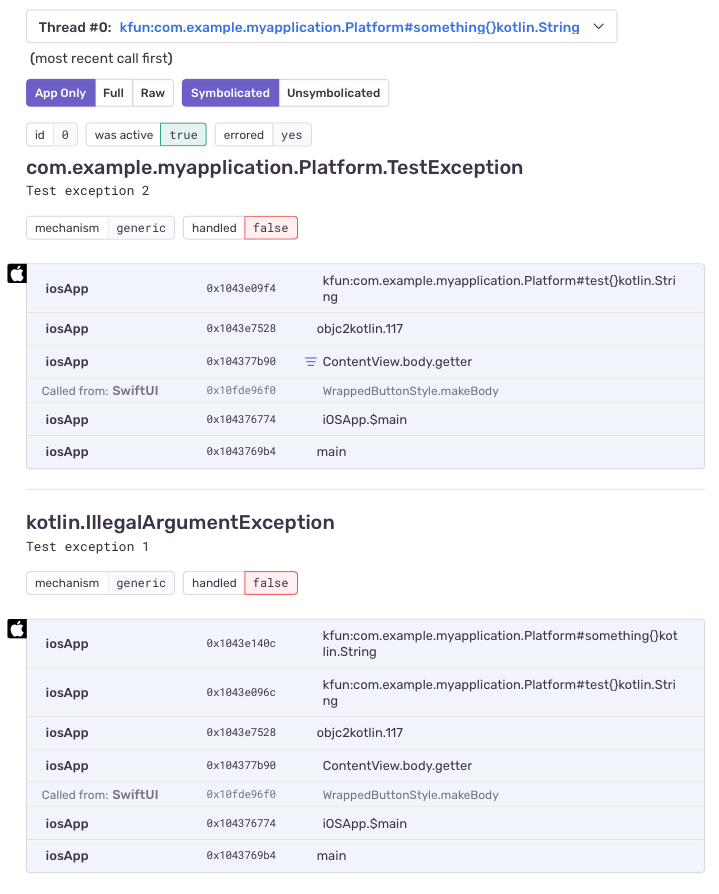Expand the ContentView.body.getter frame under TestException

pyautogui.click(x=365, y=361)
